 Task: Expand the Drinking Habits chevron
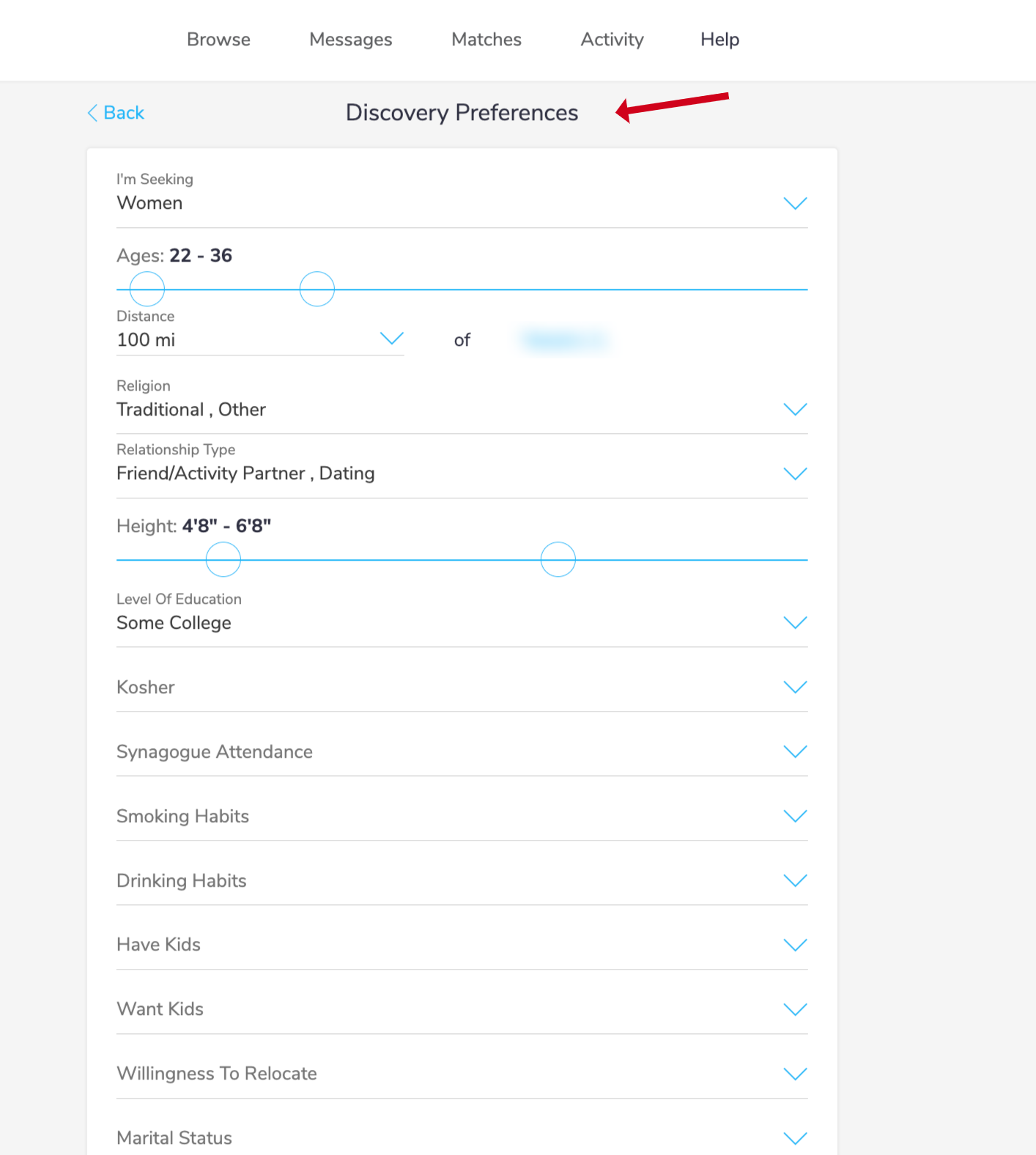(x=795, y=881)
